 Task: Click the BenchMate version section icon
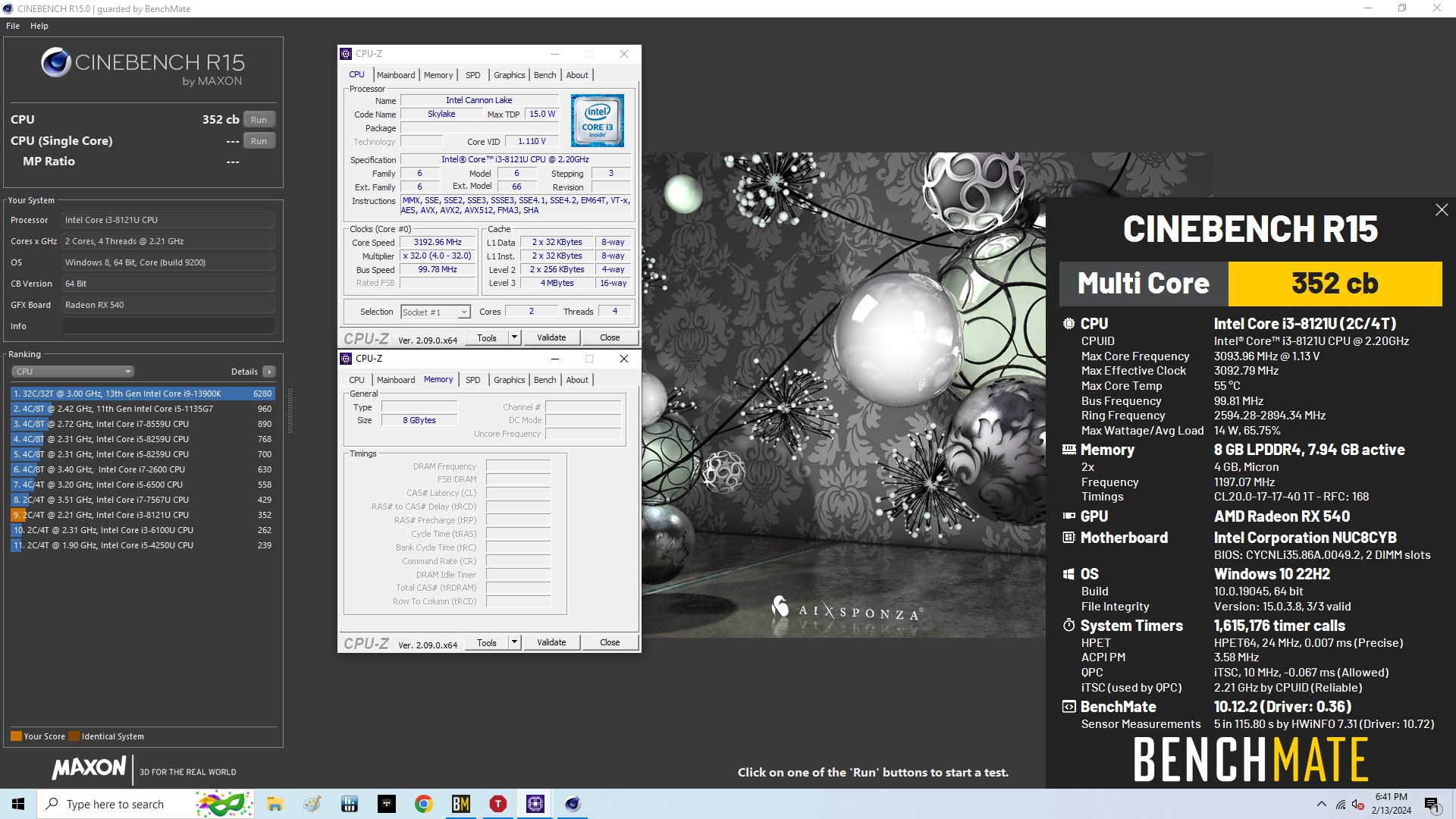(x=1068, y=707)
